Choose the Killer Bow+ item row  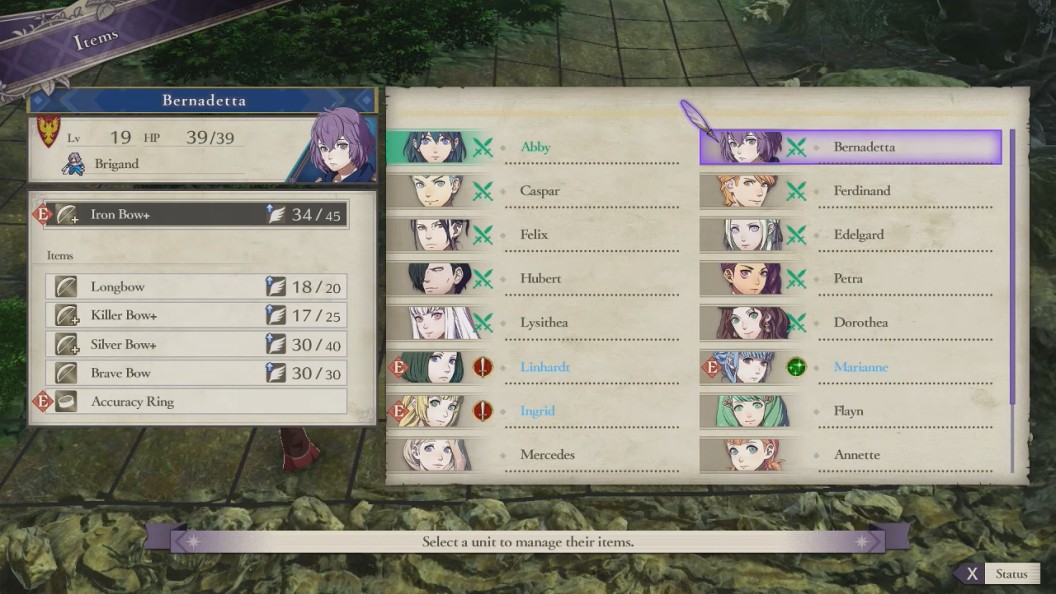pyautogui.click(x=196, y=315)
